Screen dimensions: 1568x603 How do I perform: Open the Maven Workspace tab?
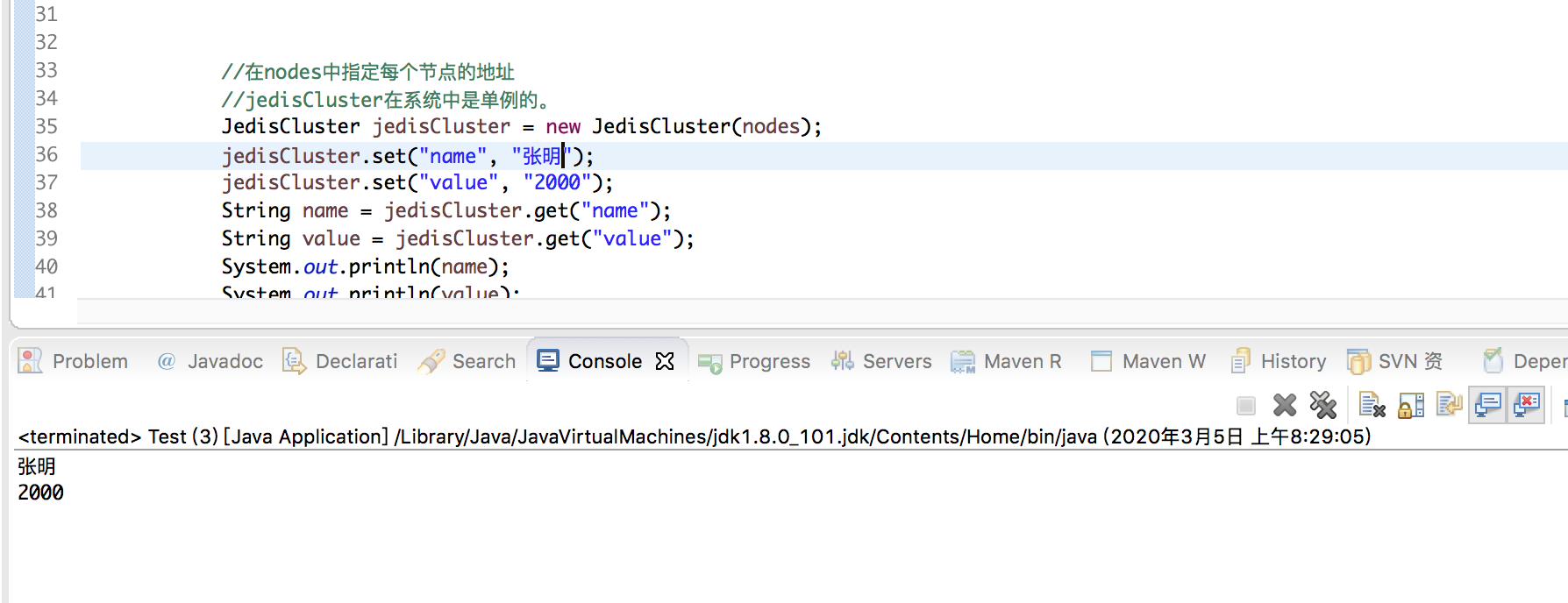click(x=1148, y=361)
